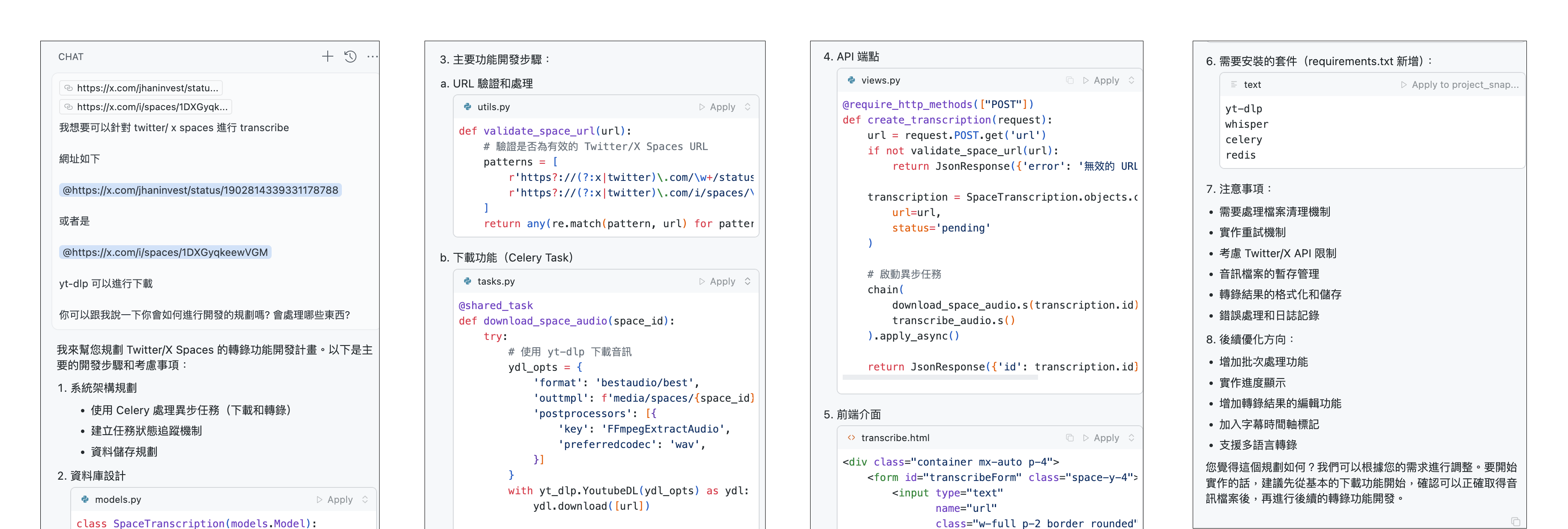Click the @https jhaninvest status mention

click(x=200, y=190)
